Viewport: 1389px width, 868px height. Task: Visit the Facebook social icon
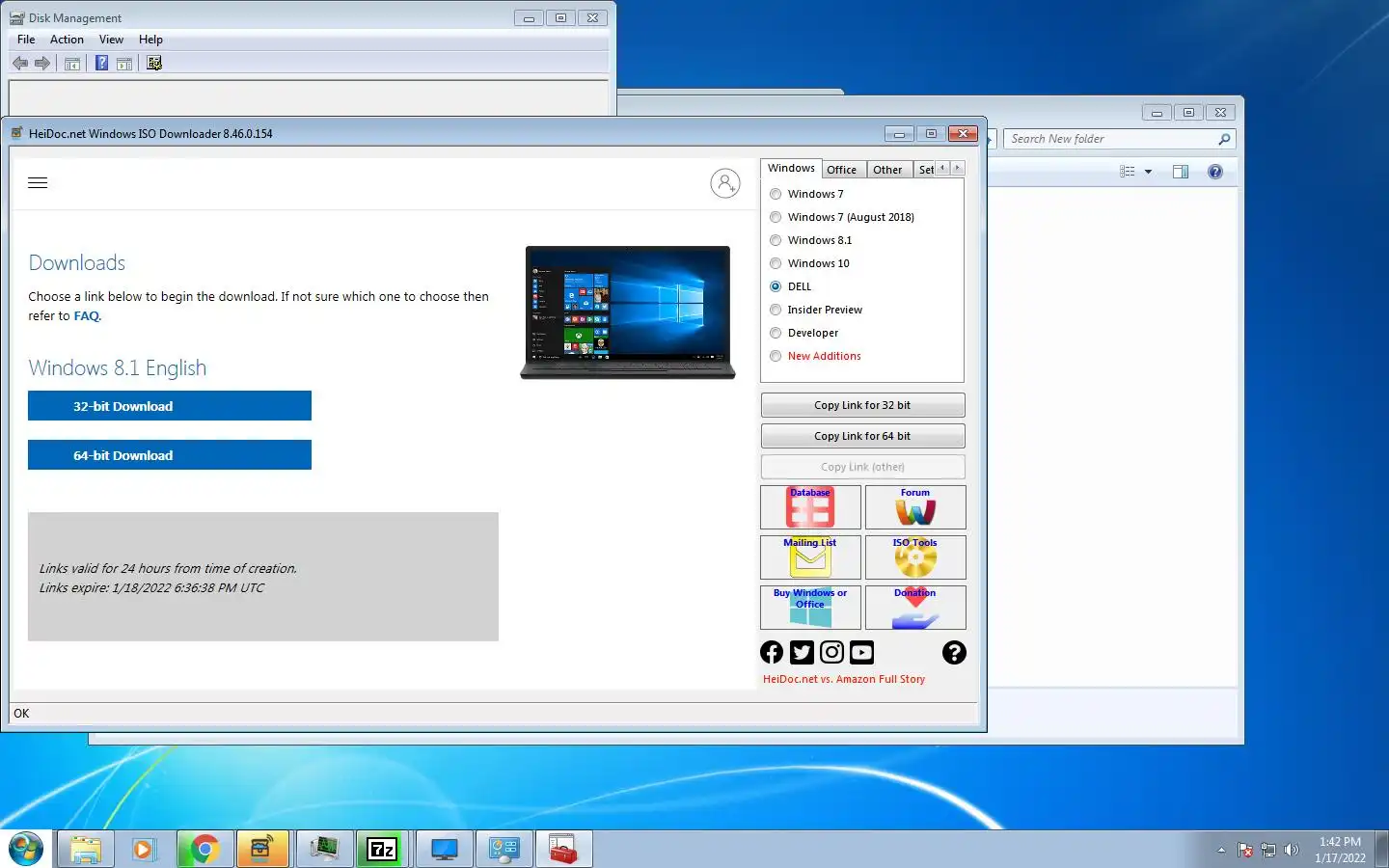[772, 652]
